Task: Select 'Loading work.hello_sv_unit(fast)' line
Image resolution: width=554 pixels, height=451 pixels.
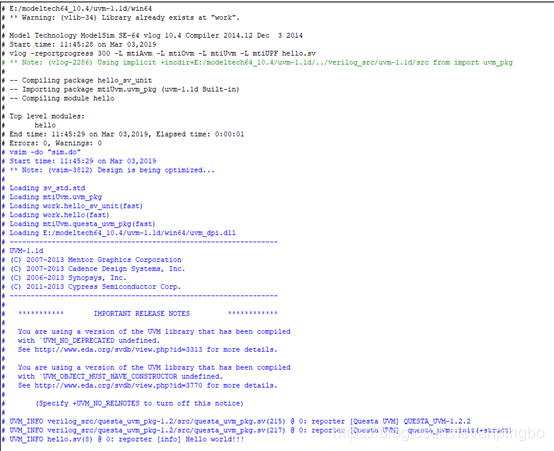Action: (76, 206)
